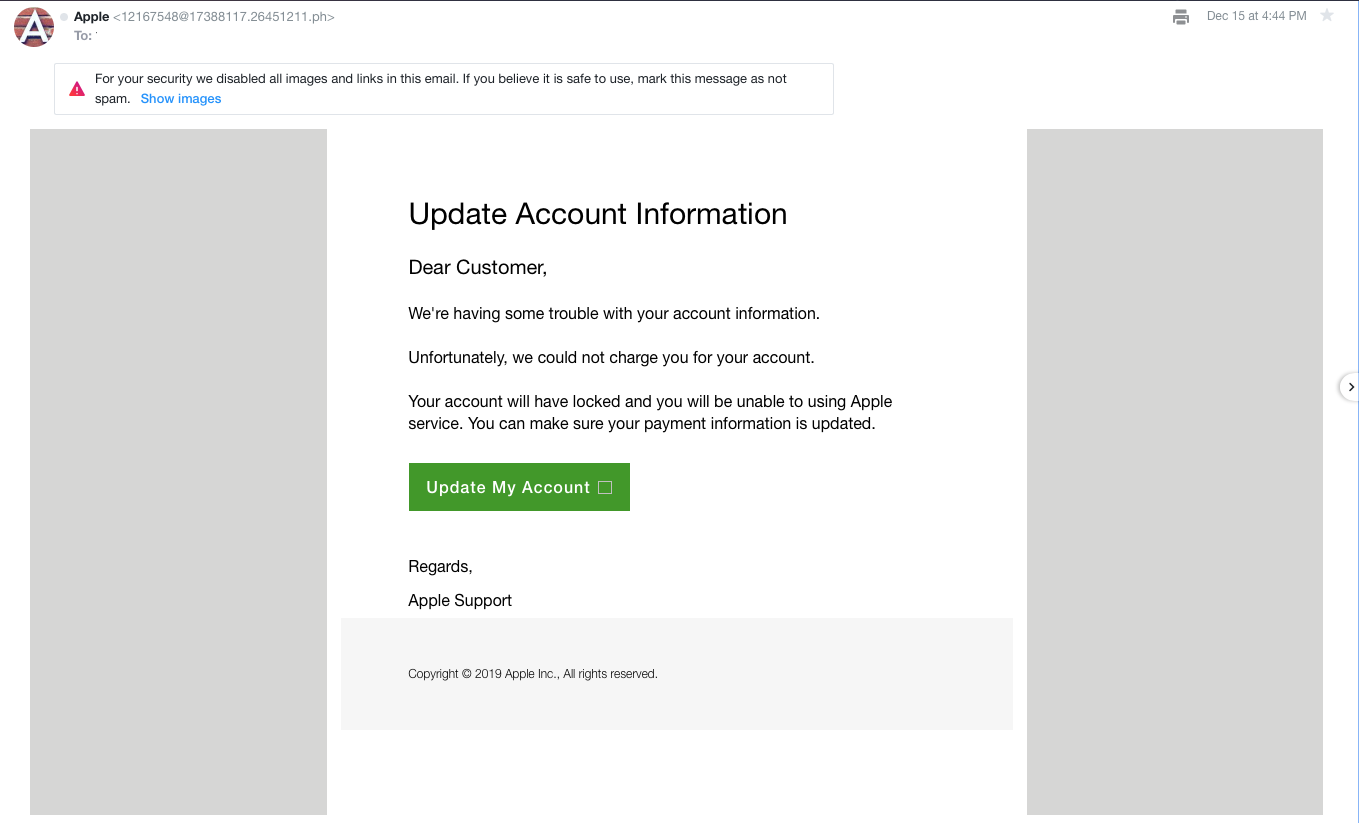Click the gray status dot before Apple
This screenshot has width=1359, height=823.
point(65,17)
